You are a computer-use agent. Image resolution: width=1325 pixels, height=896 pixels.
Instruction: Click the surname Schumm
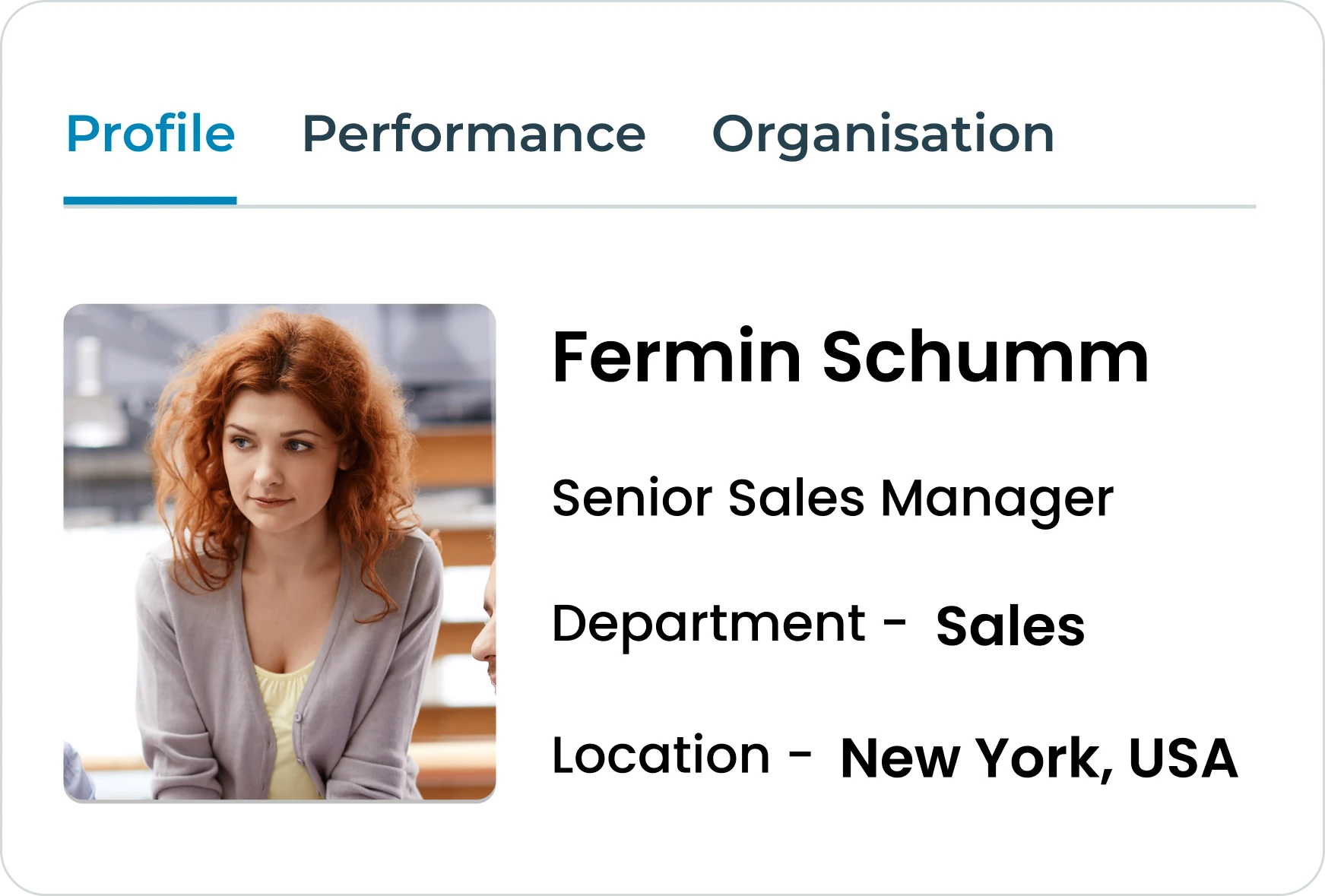point(985,356)
